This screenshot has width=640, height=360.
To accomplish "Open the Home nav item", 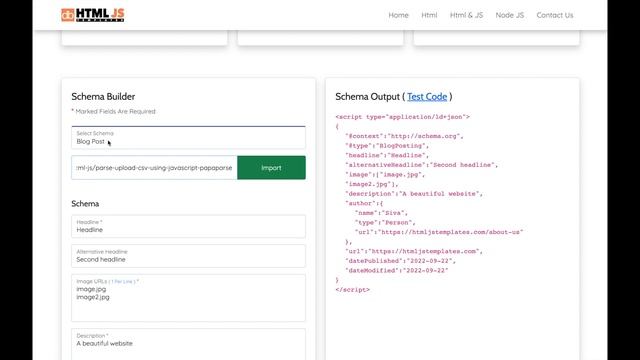I will [398, 15].
